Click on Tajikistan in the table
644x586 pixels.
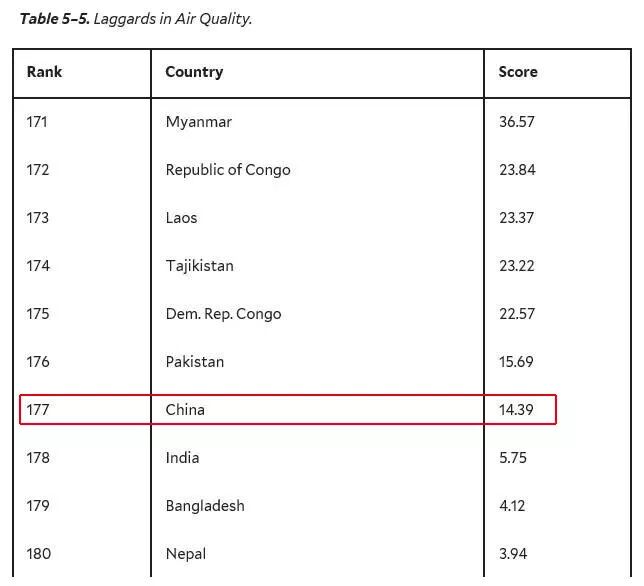point(199,266)
